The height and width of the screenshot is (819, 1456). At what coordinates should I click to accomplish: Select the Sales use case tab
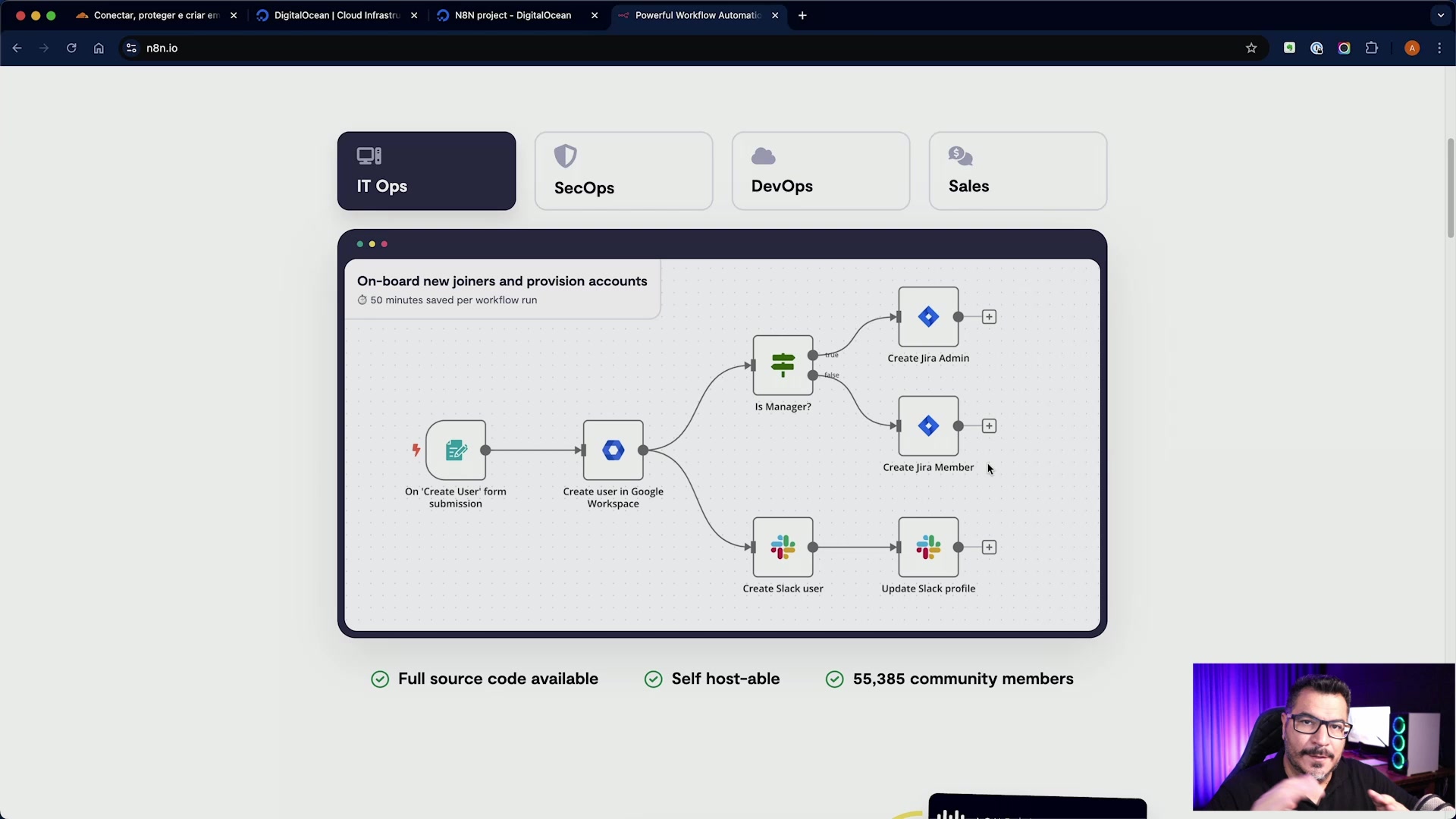coord(1018,171)
